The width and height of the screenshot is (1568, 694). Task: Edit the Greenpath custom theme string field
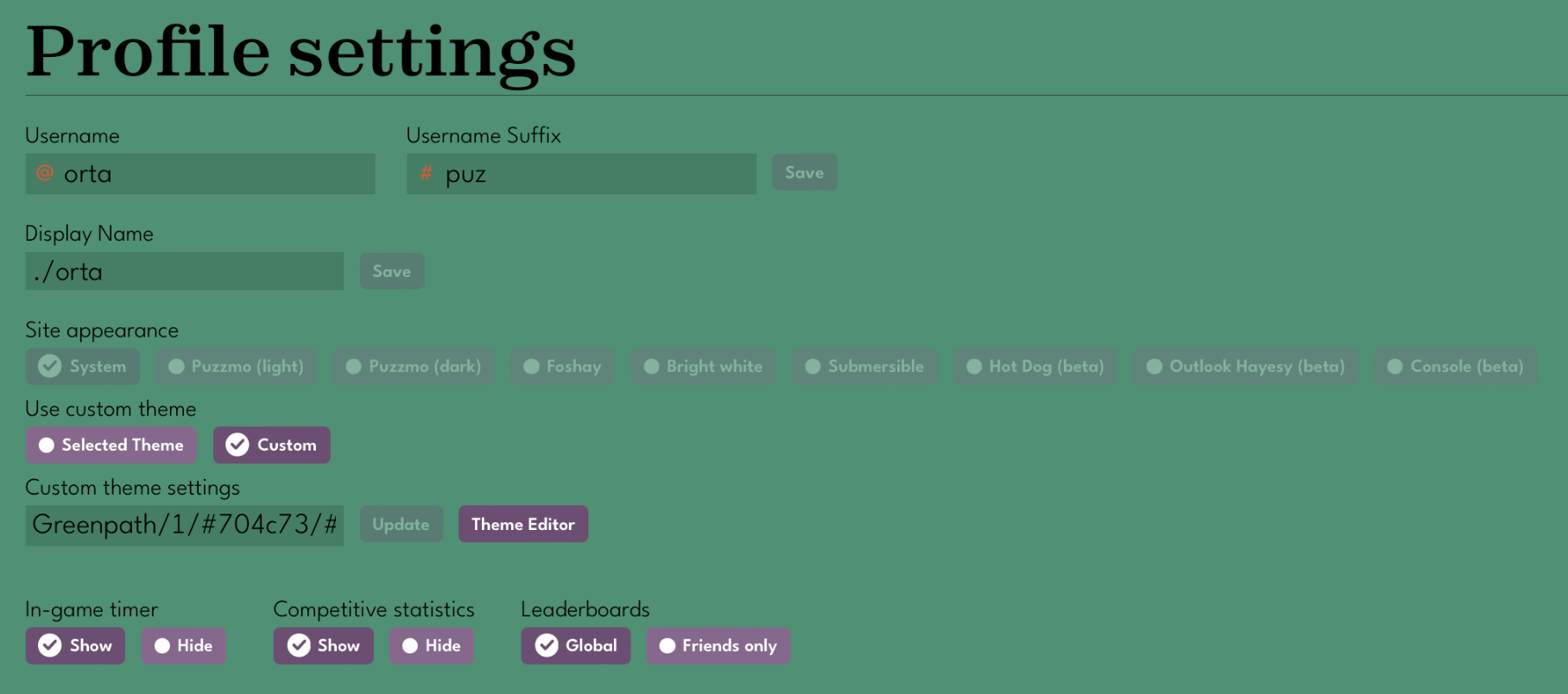[184, 525]
